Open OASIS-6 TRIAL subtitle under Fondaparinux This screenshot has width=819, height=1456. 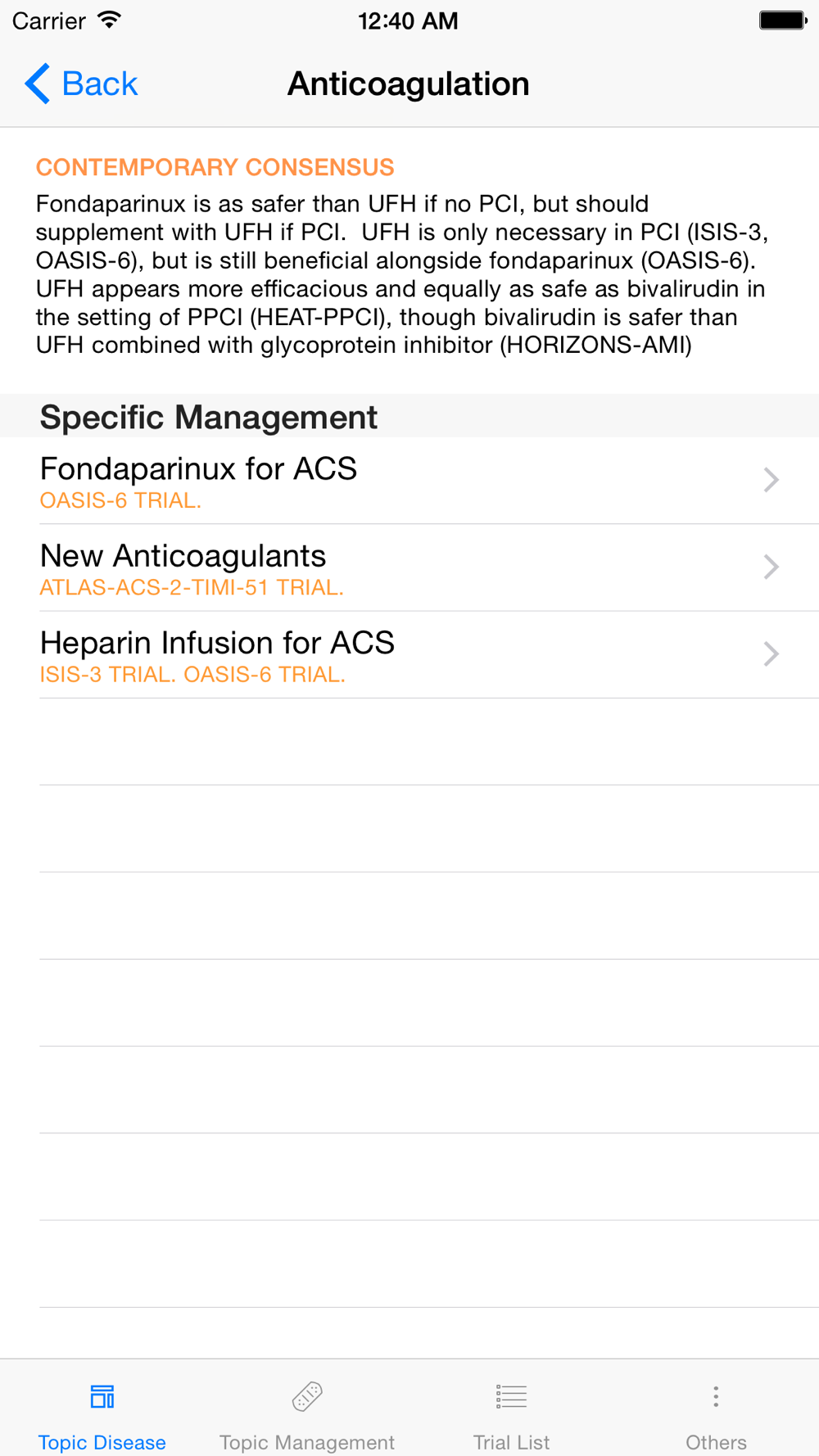(120, 500)
